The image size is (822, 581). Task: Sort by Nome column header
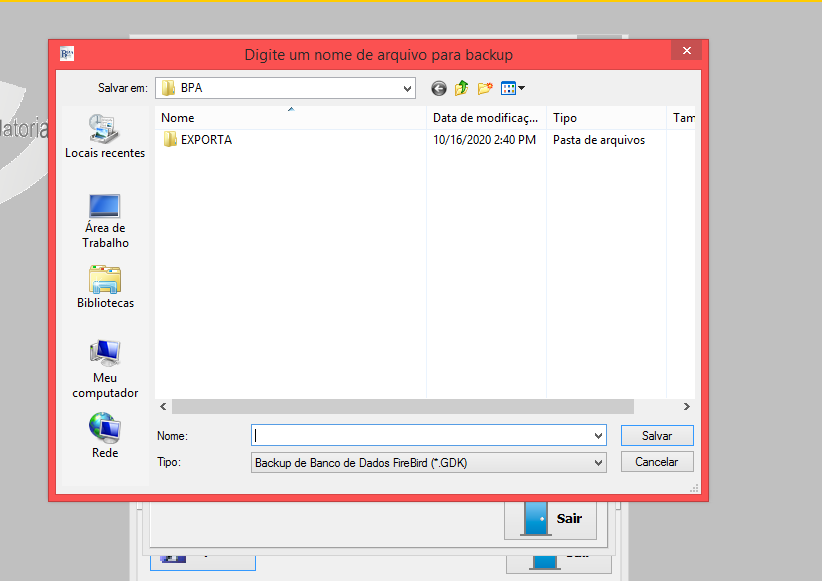(x=290, y=118)
